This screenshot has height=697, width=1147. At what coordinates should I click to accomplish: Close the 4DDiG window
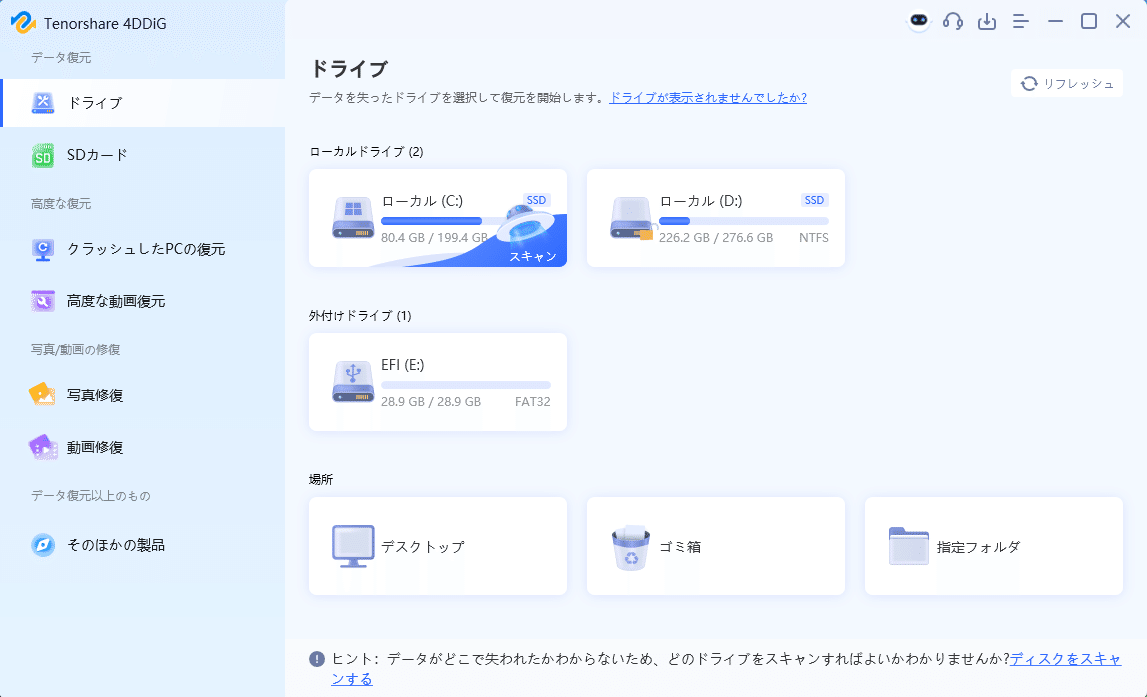[x=1123, y=21]
